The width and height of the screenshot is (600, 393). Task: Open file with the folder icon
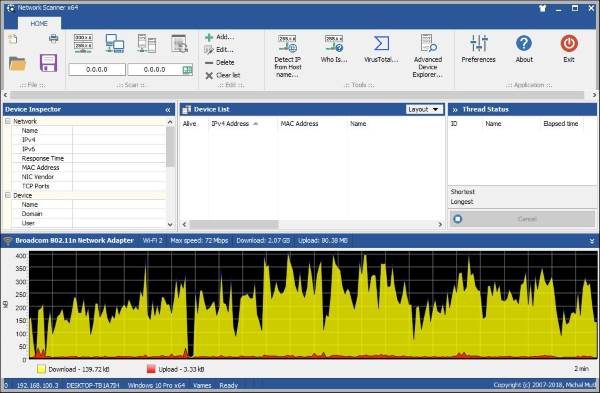[17, 64]
